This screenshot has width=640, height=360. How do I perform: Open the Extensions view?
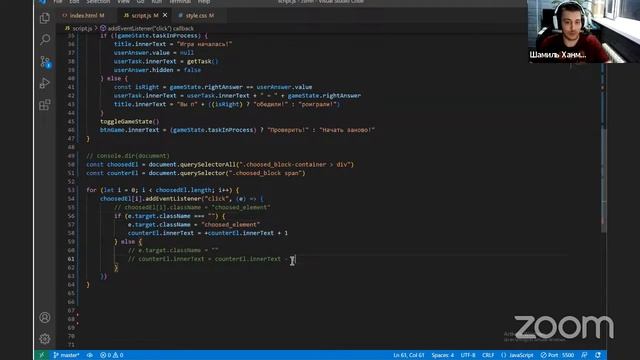click(x=45, y=105)
